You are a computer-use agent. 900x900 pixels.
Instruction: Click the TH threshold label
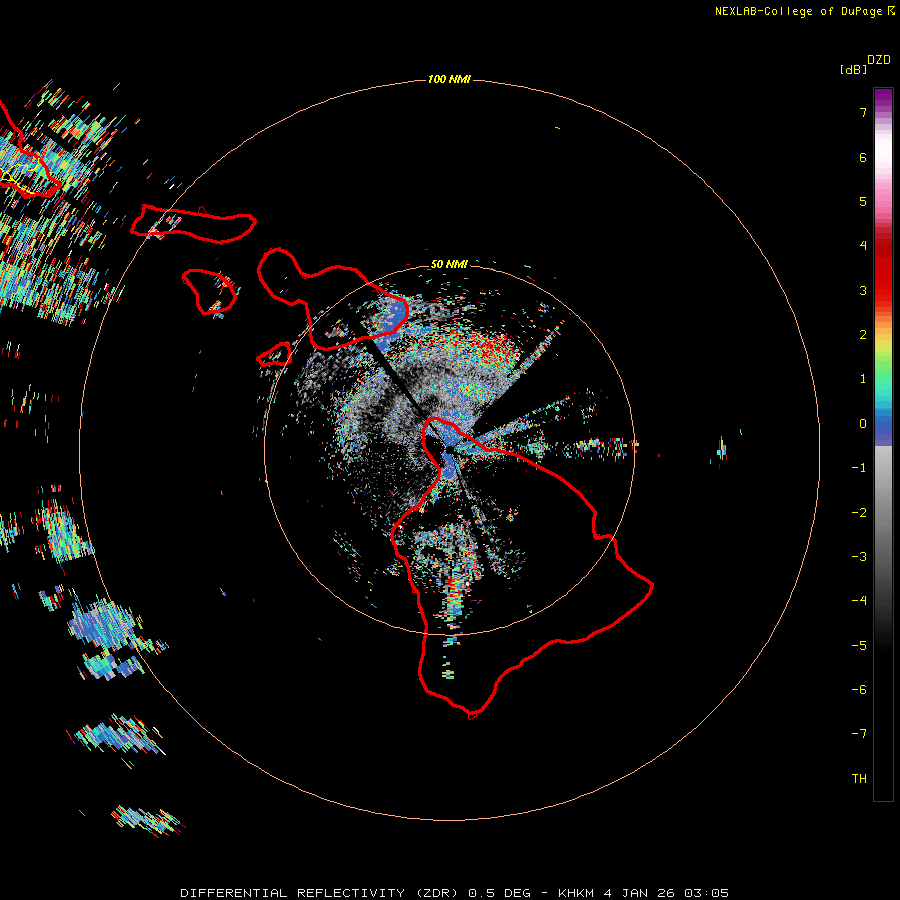(x=859, y=779)
